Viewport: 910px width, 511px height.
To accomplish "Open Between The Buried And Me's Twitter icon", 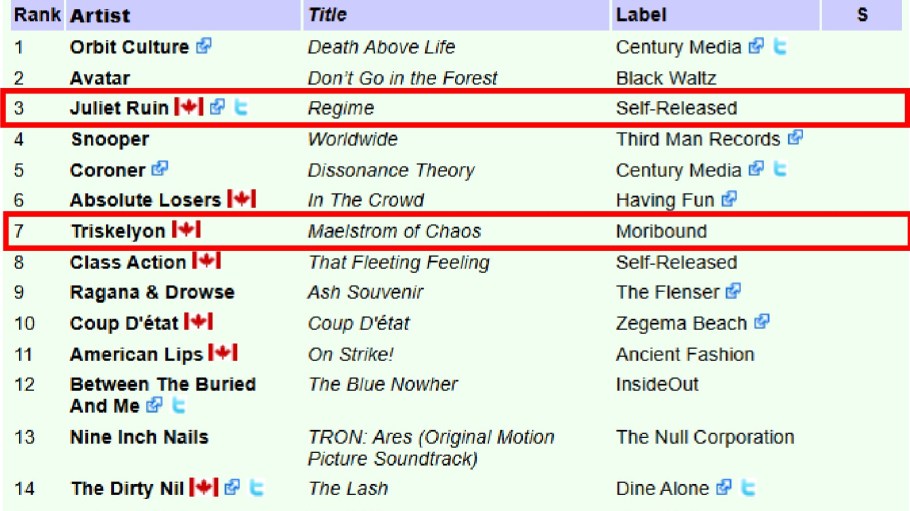I will point(178,406).
